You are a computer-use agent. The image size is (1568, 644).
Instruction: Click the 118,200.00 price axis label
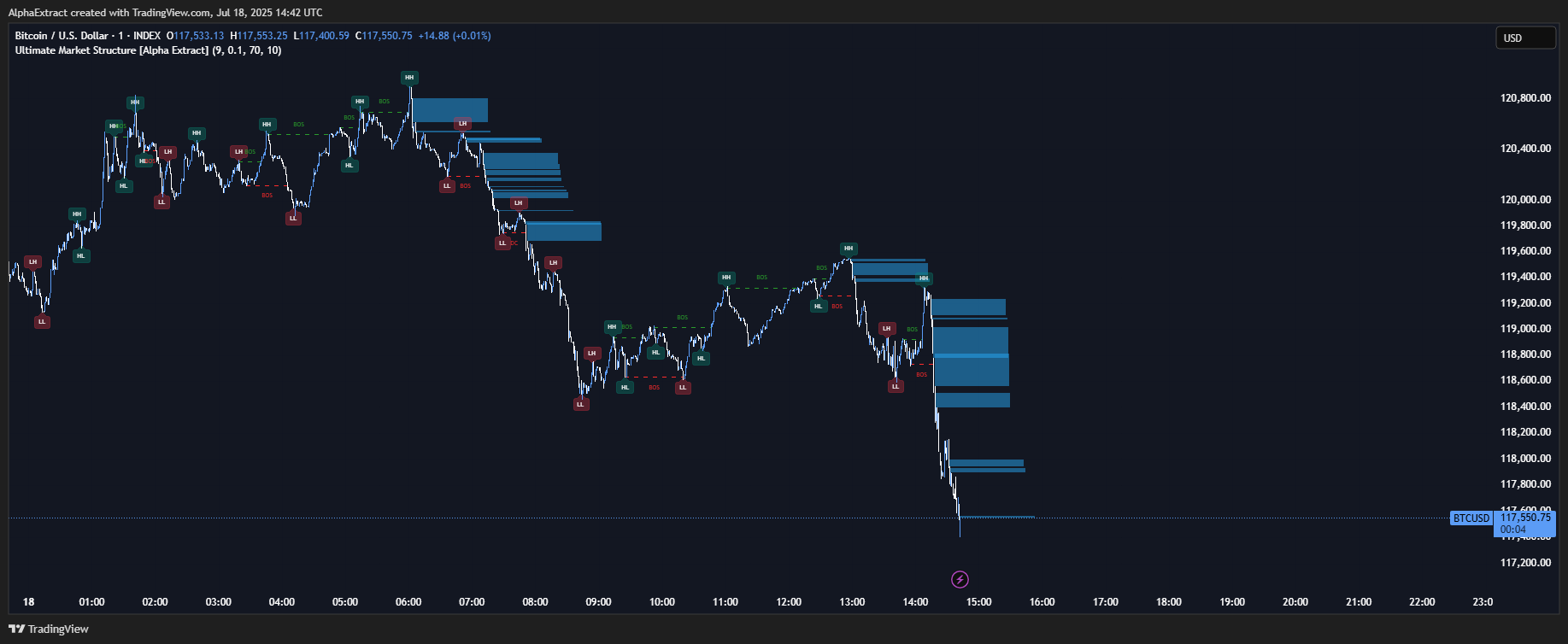pyautogui.click(x=1525, y=432)
